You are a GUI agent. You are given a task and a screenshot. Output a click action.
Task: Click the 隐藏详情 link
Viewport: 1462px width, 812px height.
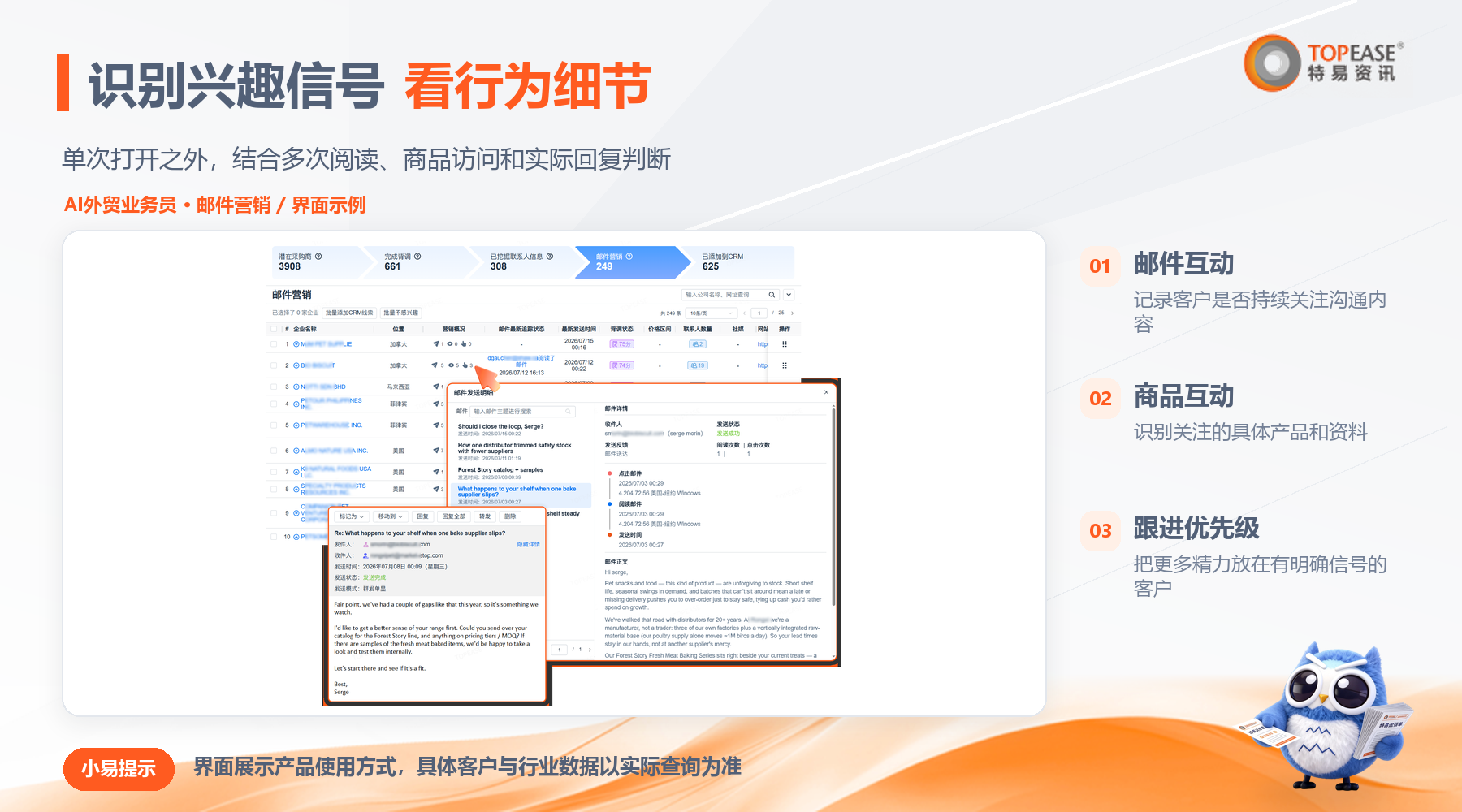tap(528, 545)
